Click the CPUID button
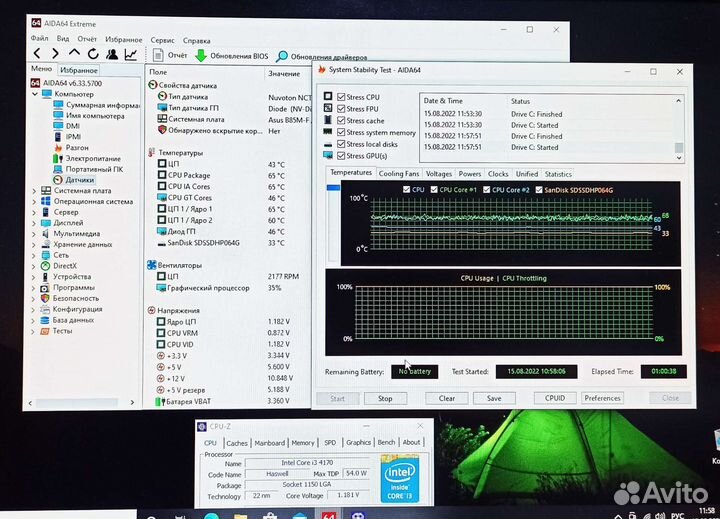Screen dimensions: 720x519 [555, 398]
